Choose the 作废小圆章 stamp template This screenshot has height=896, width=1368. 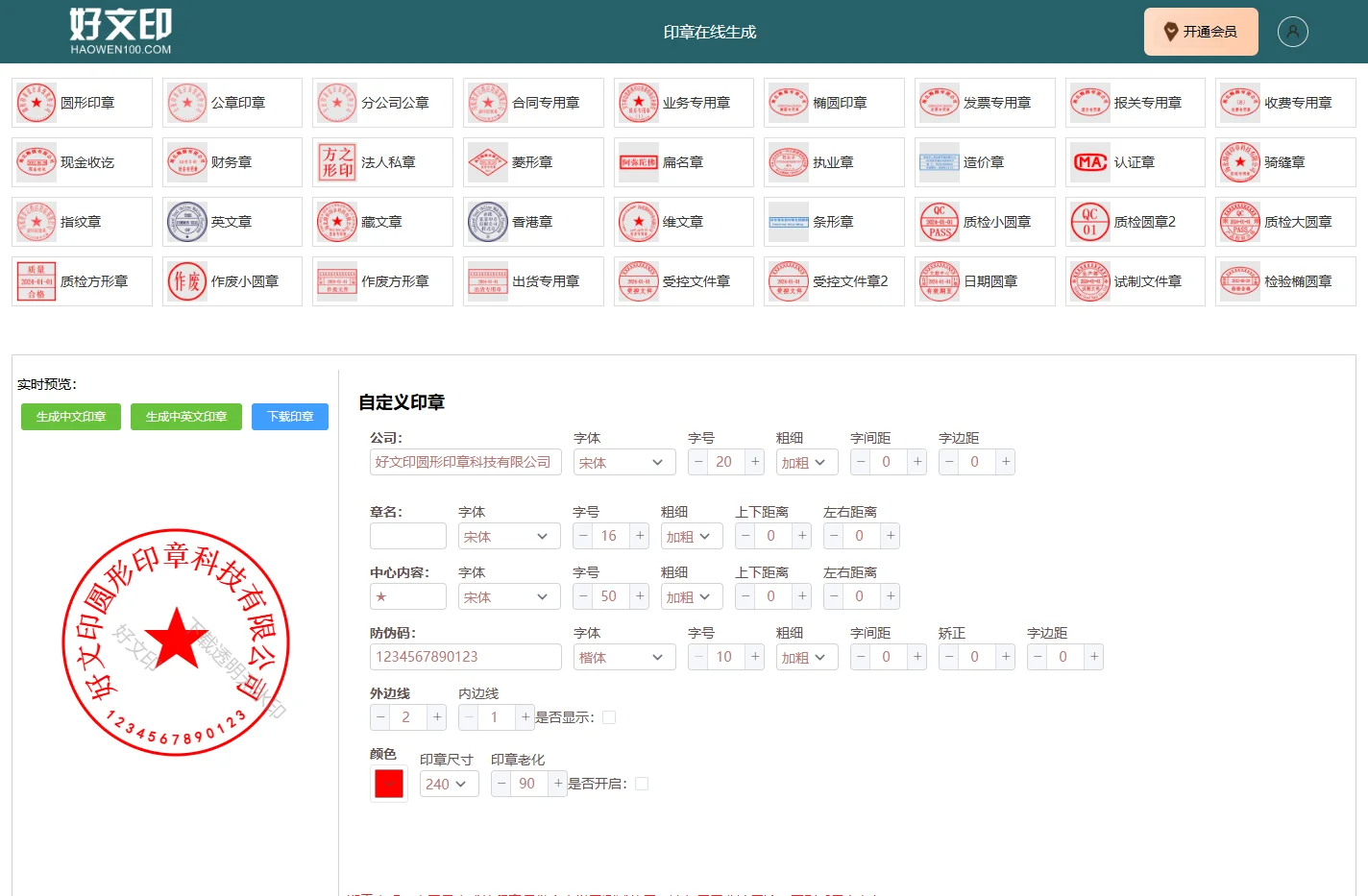click(x=232, y=281)
